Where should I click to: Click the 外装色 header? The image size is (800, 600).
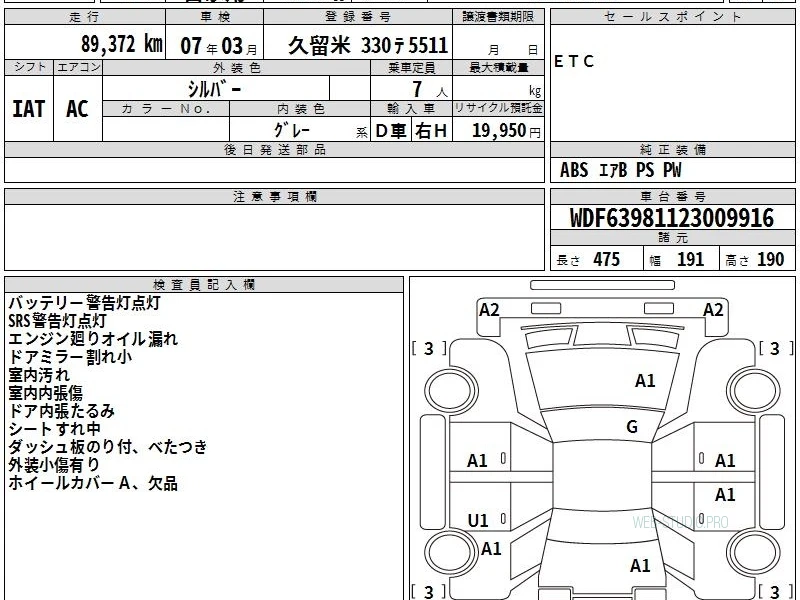[236, 67]
